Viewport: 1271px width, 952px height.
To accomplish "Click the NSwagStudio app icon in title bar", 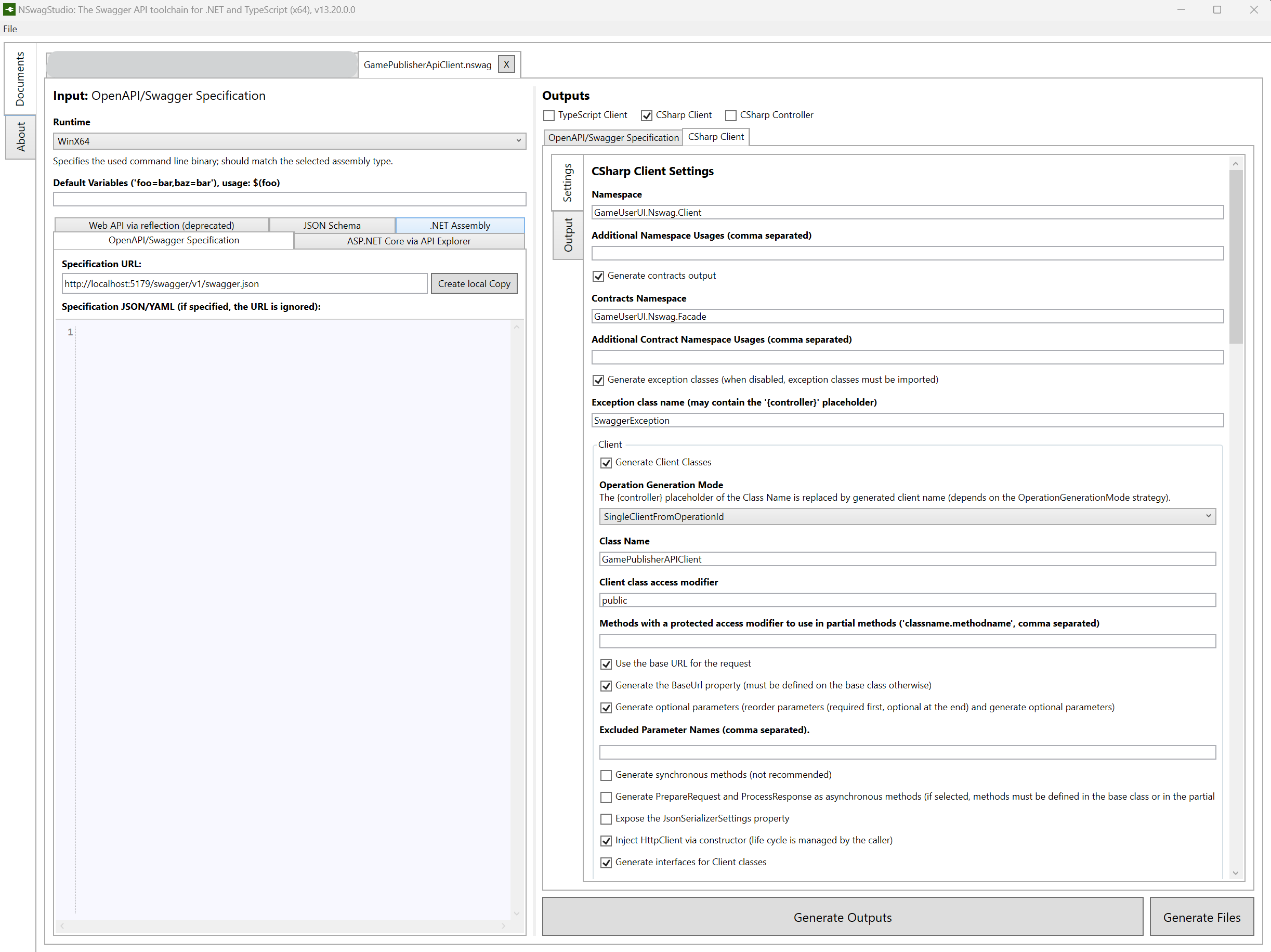I will coord(9,9).
